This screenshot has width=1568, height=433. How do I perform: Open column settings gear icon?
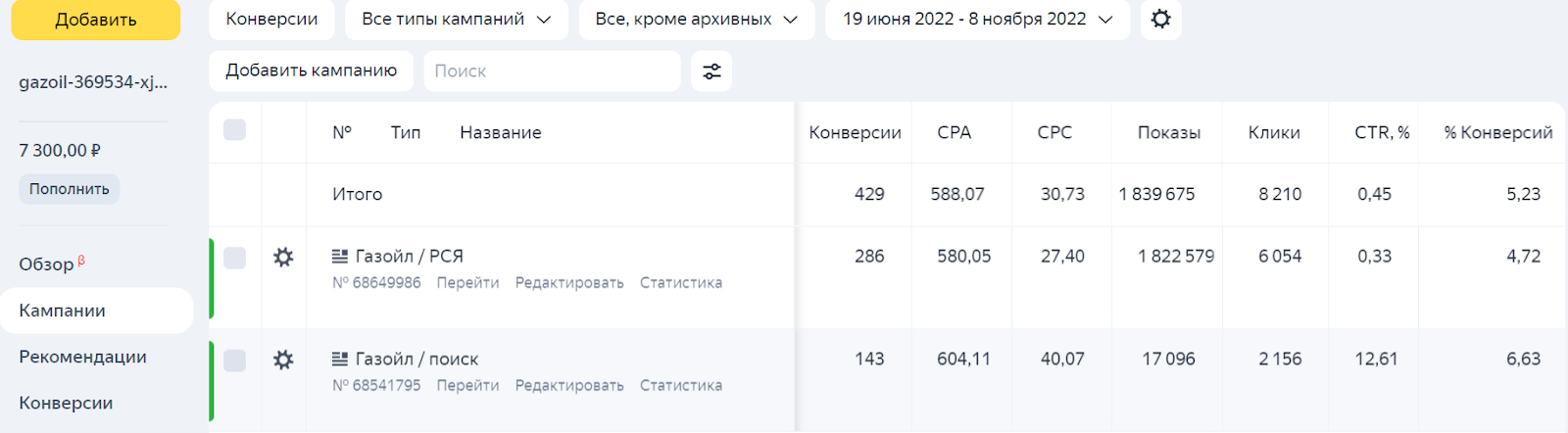pos(1160,20)
